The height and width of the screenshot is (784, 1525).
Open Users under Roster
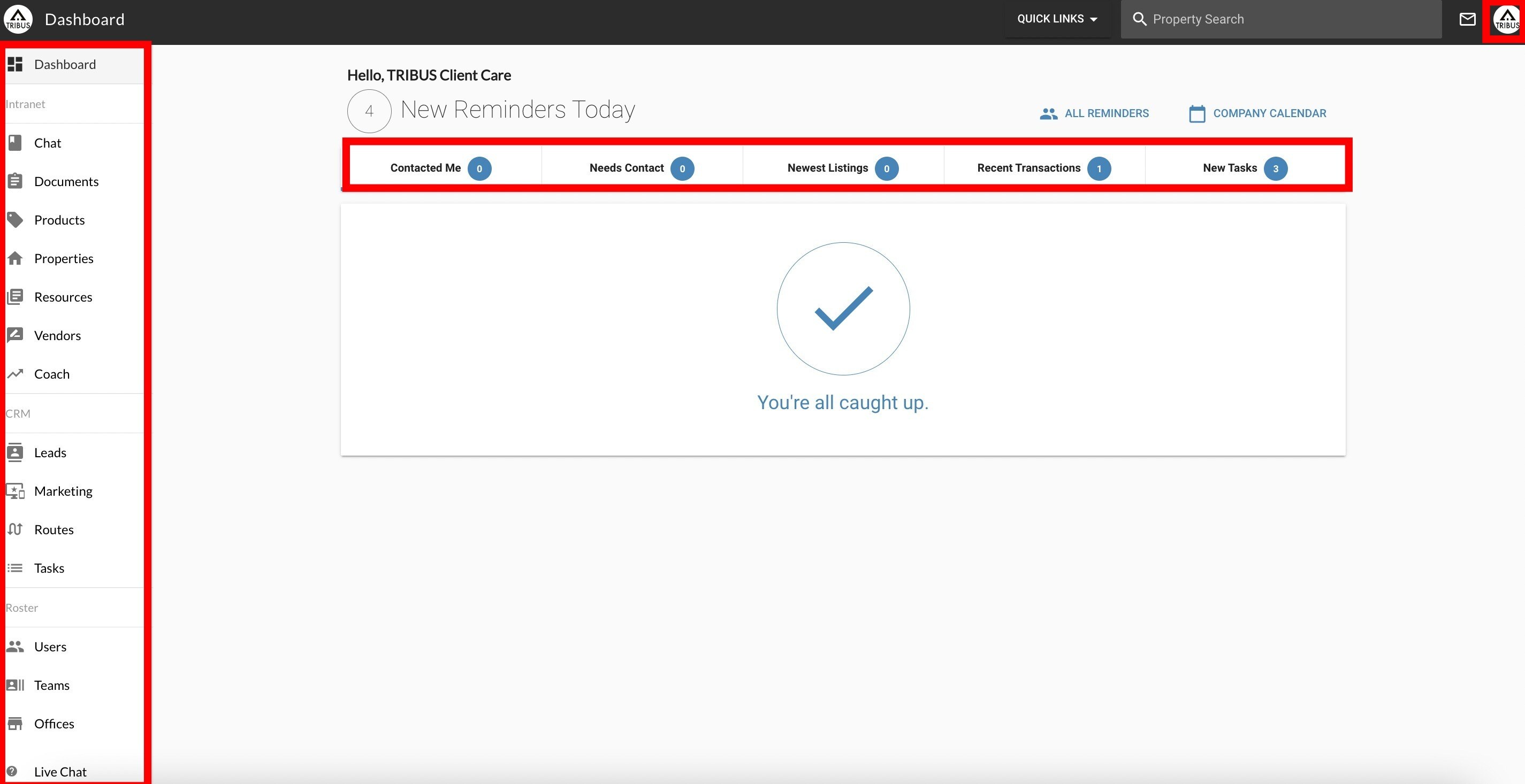coord(74,647)
